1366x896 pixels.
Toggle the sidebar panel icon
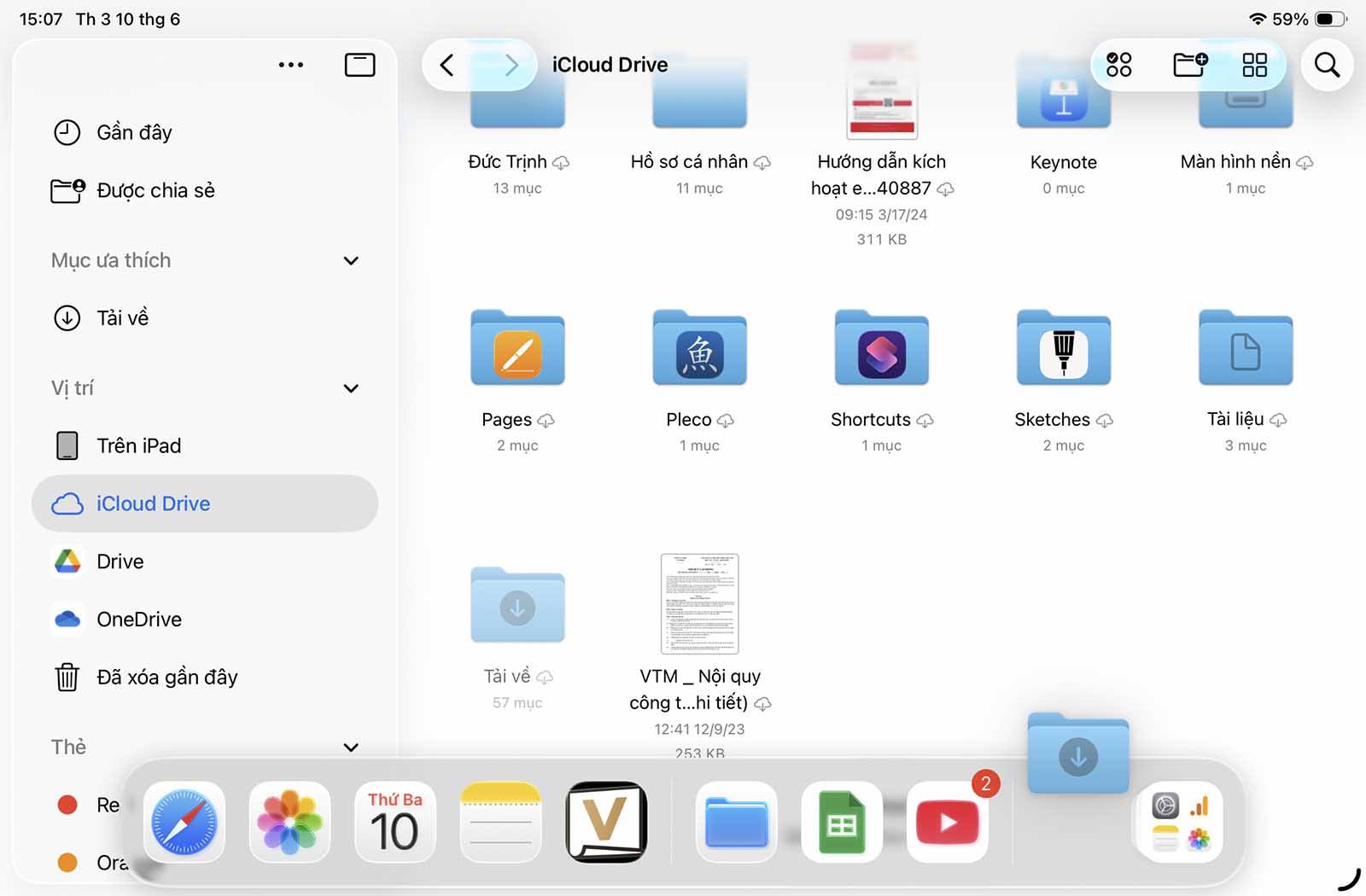click(x=359, y=65)
